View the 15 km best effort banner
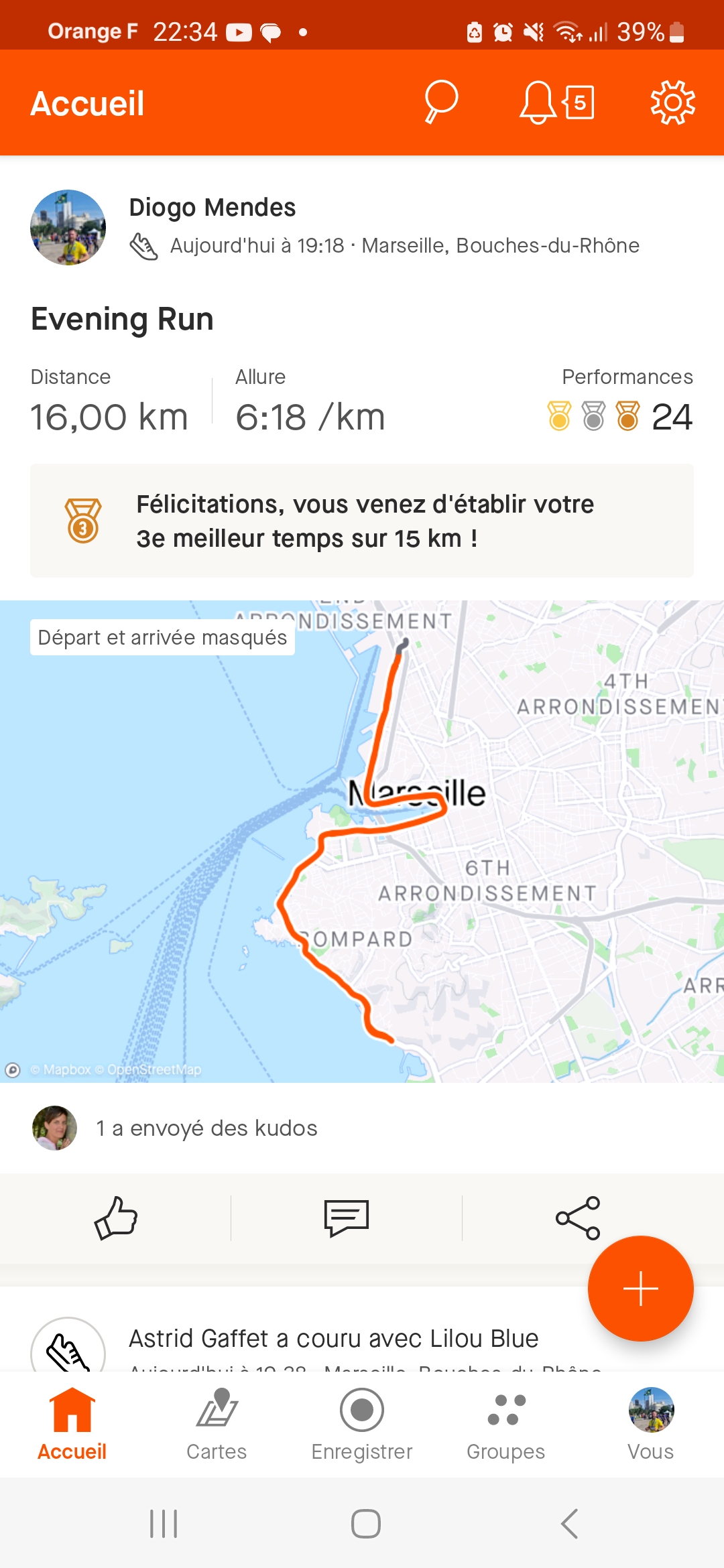This screenshot has width=724, height=1568. [362, 521]
